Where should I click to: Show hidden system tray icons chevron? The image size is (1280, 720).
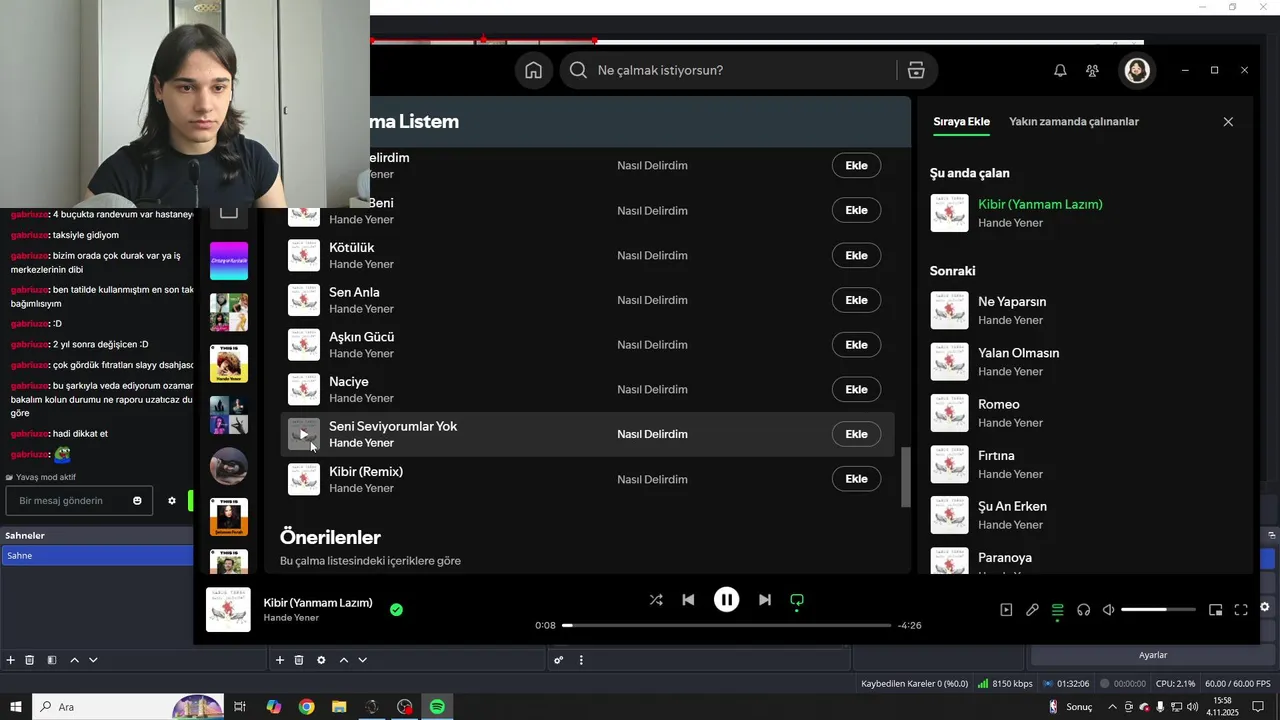(x=1112, y=707)
